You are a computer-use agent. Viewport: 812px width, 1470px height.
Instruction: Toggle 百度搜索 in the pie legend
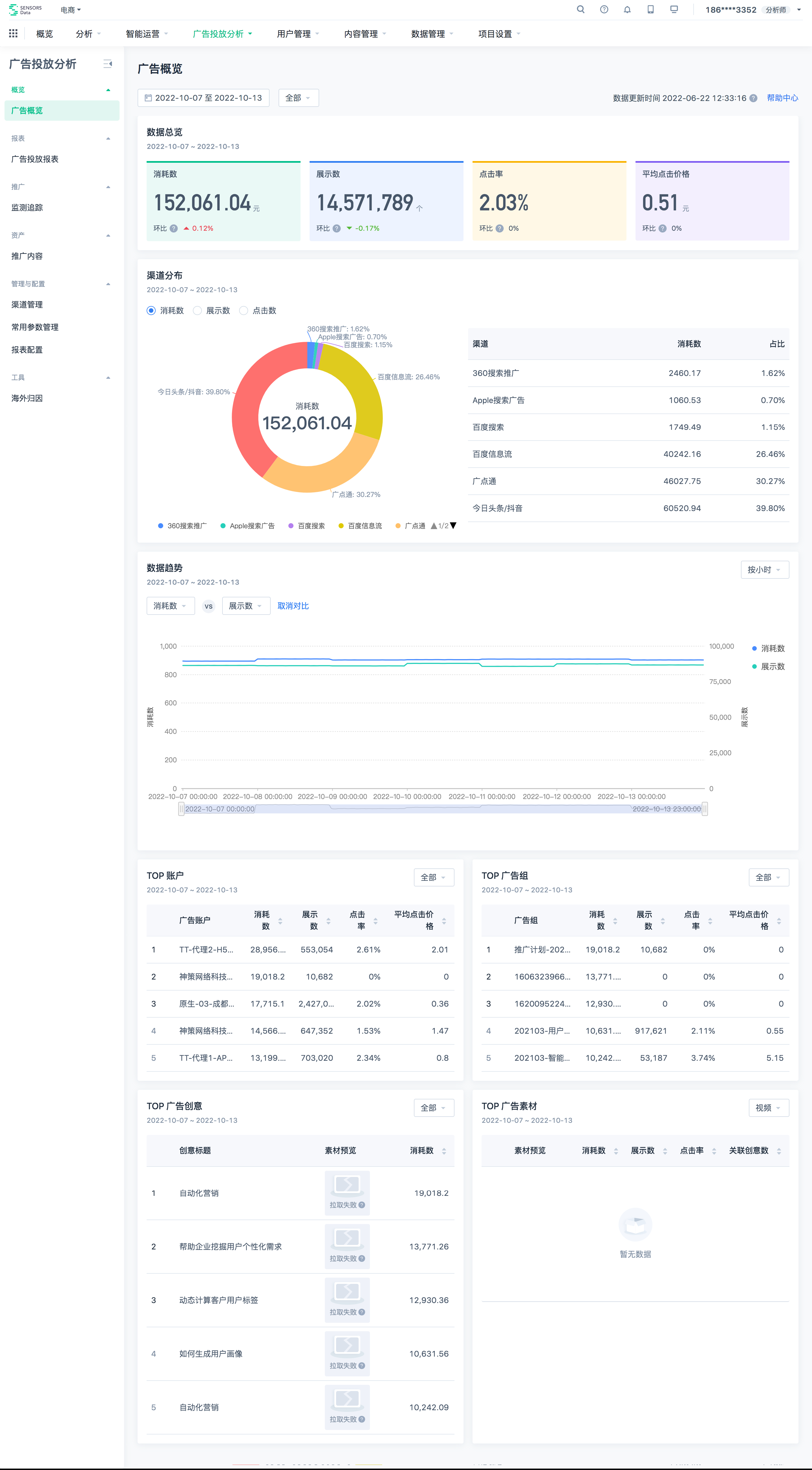point(306,525)
